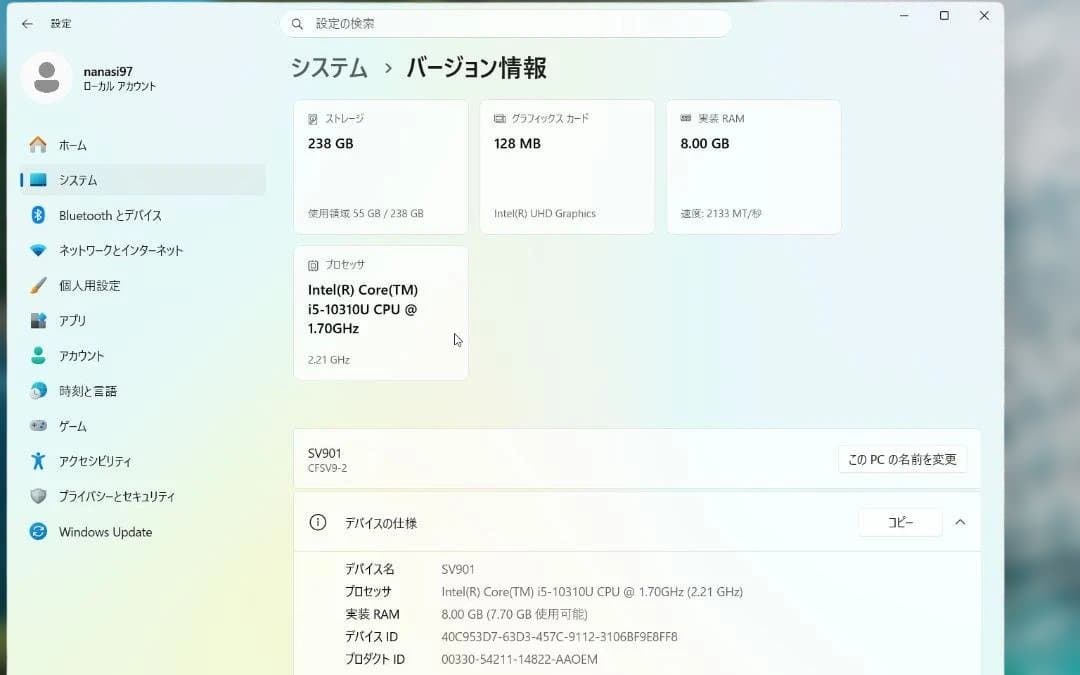Open Bluetooth とデバイス settings
The image size is (1080, 675).
[x=143, y=215]
